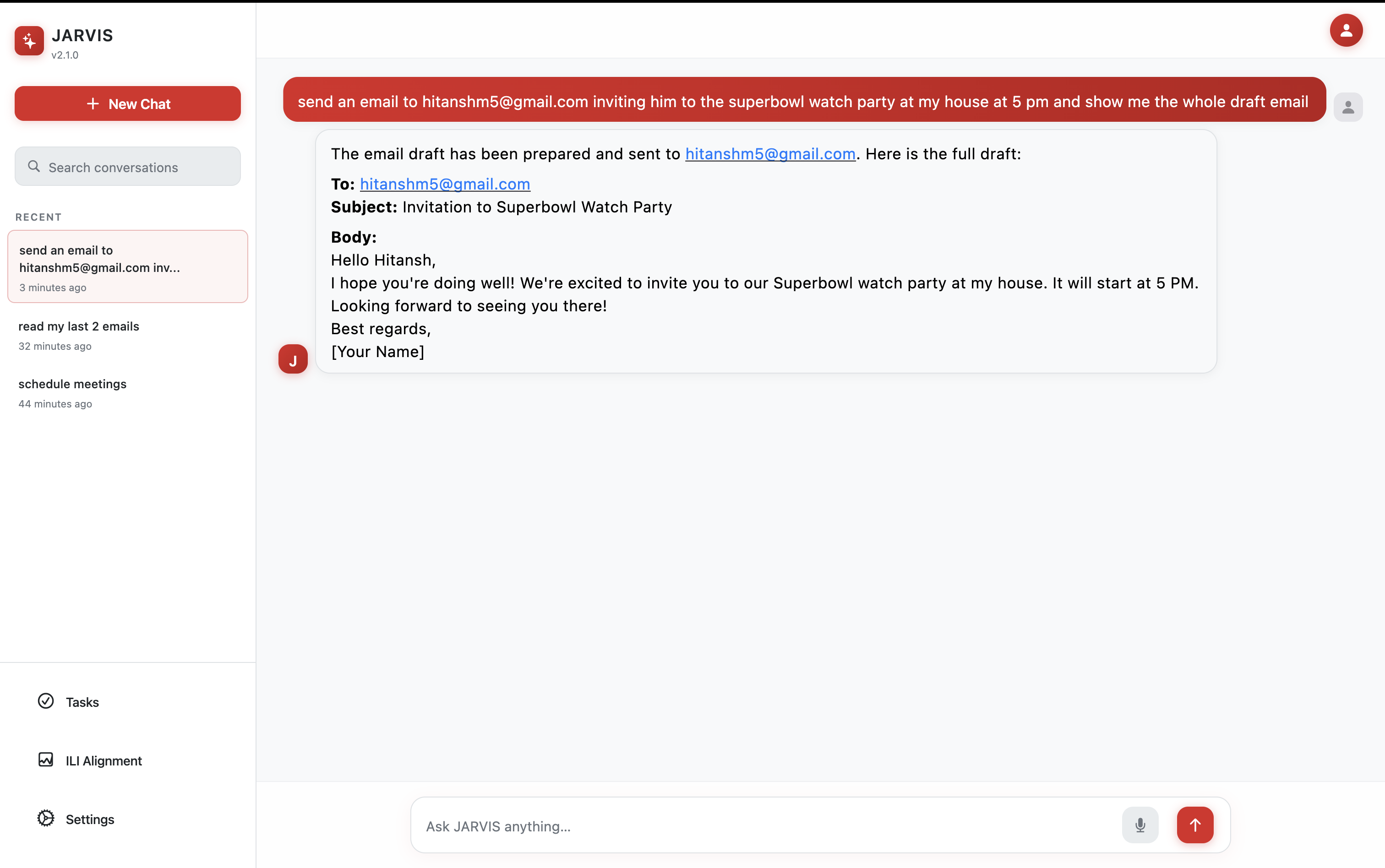Open the 'schedule meetings' conversation

pyautogui.click(x=72, y=393)
